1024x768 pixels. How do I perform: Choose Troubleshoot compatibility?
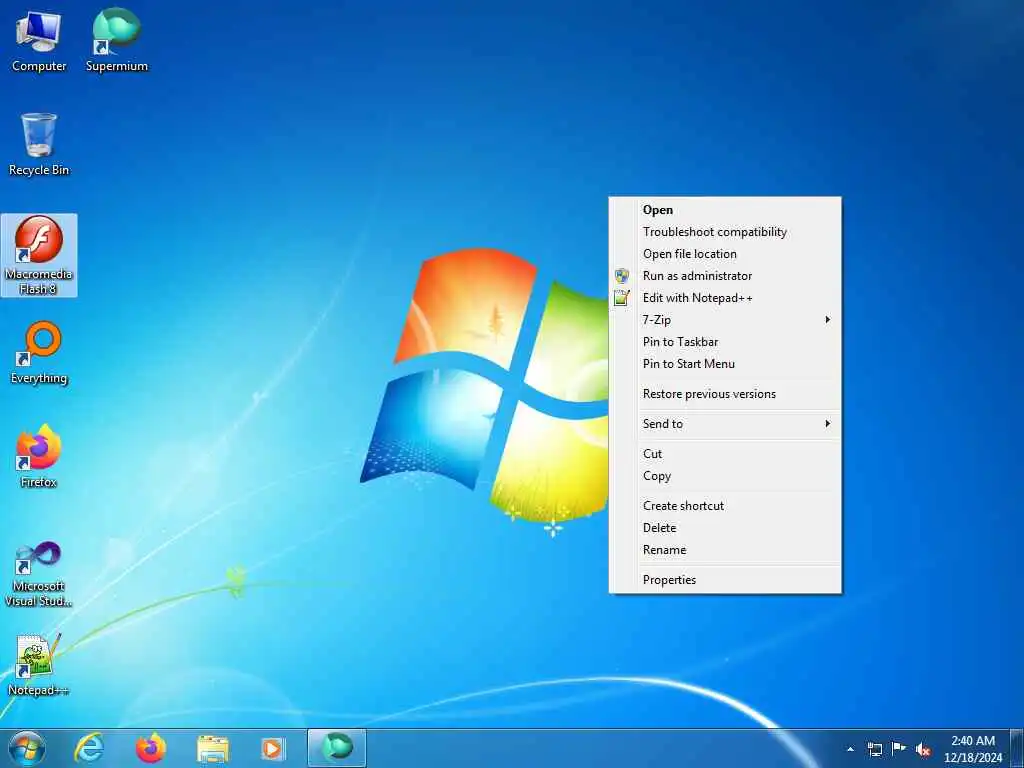(x=725, y=232)
